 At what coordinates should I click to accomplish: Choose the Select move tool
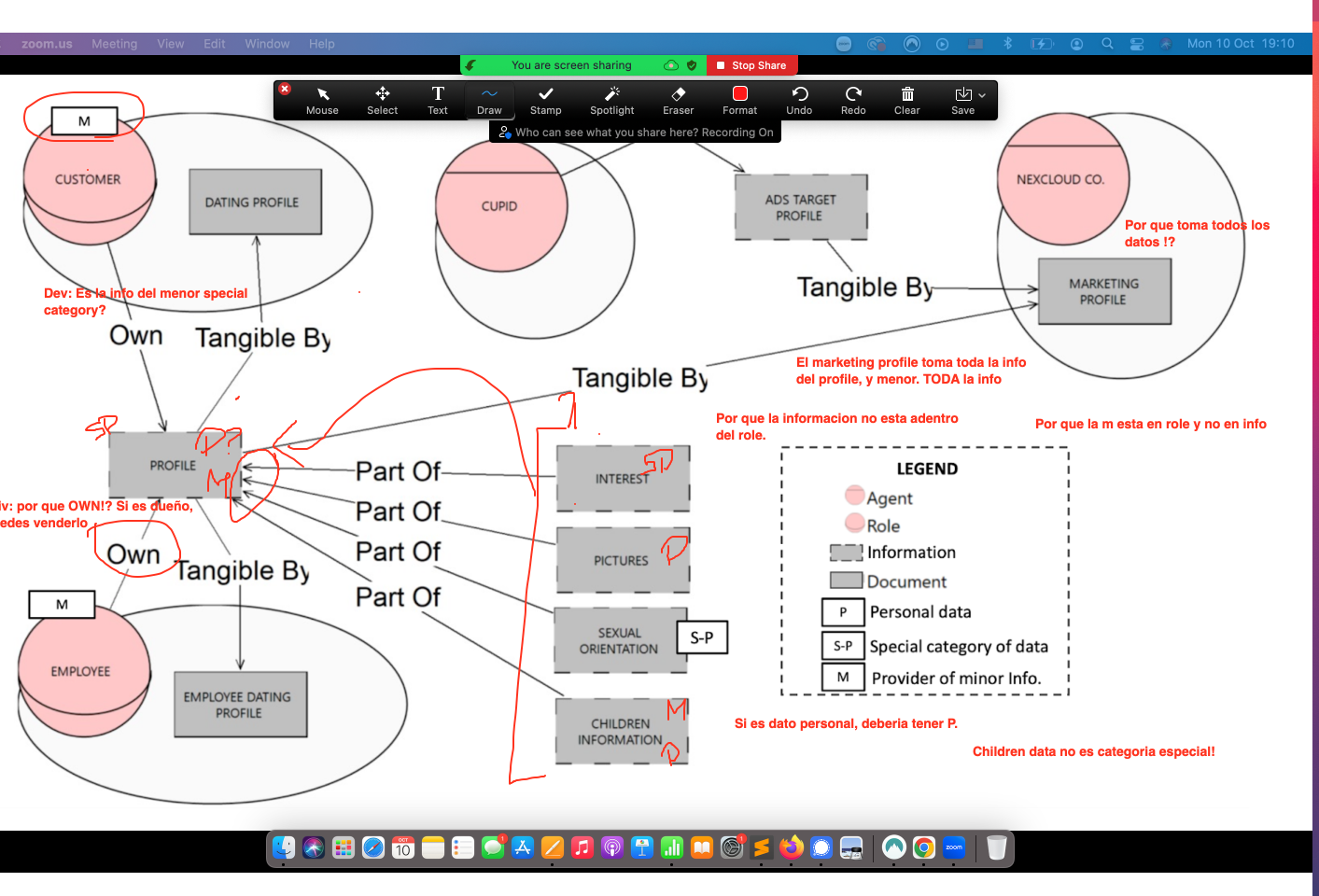[x=382, y=100]
